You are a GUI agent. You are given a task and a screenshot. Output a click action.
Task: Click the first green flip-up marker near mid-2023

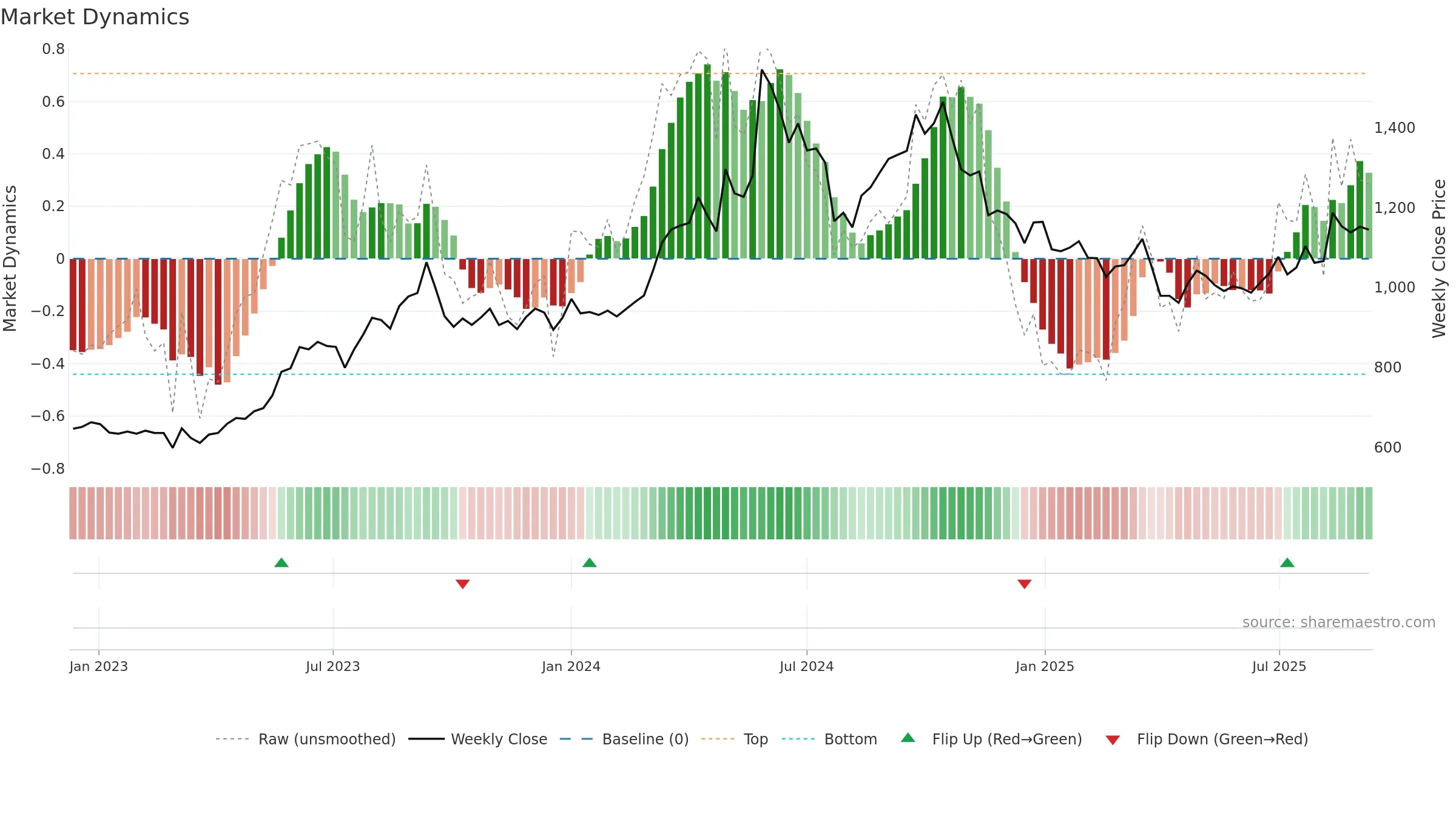point(281,562)
